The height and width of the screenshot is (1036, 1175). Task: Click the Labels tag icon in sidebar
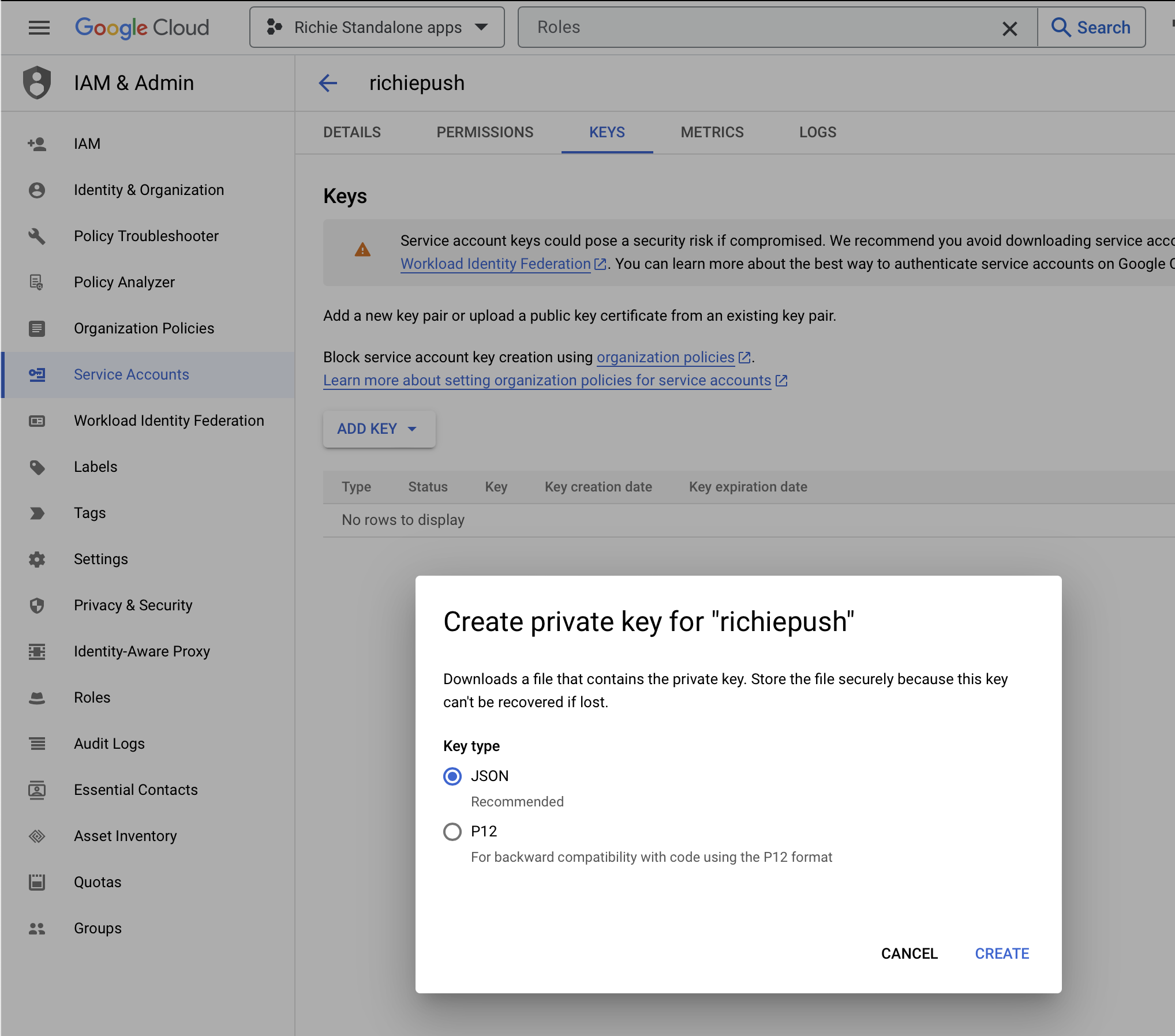click(37, 467)
